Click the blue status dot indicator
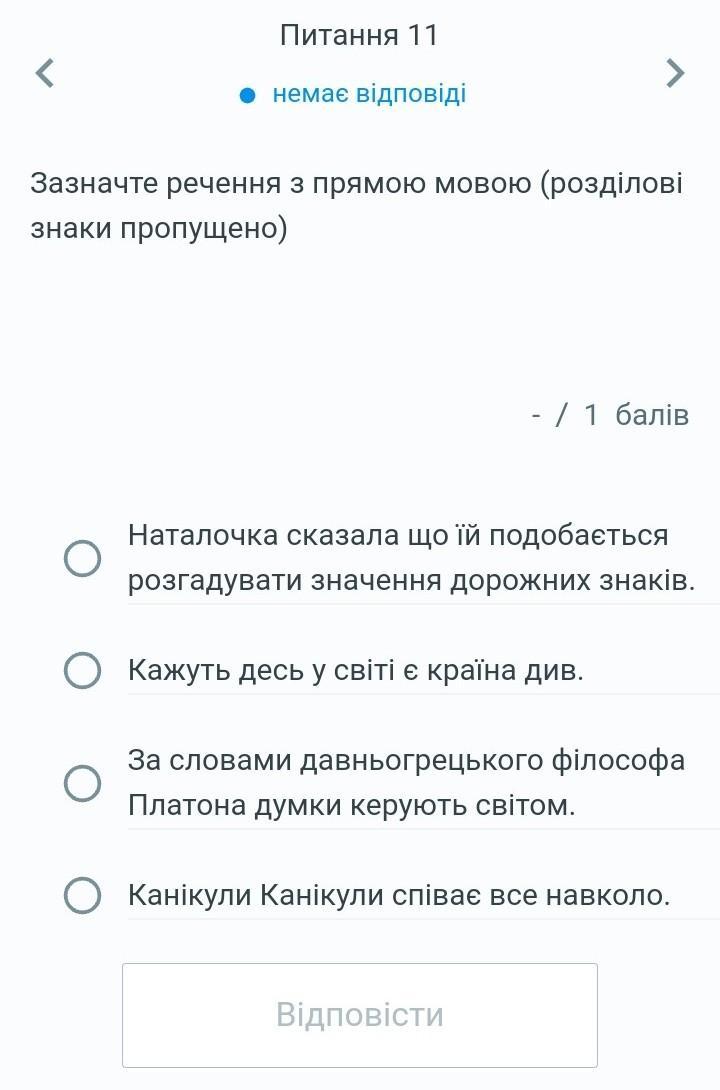Screen dimensions: 720x1090 [x=248, y=96]
